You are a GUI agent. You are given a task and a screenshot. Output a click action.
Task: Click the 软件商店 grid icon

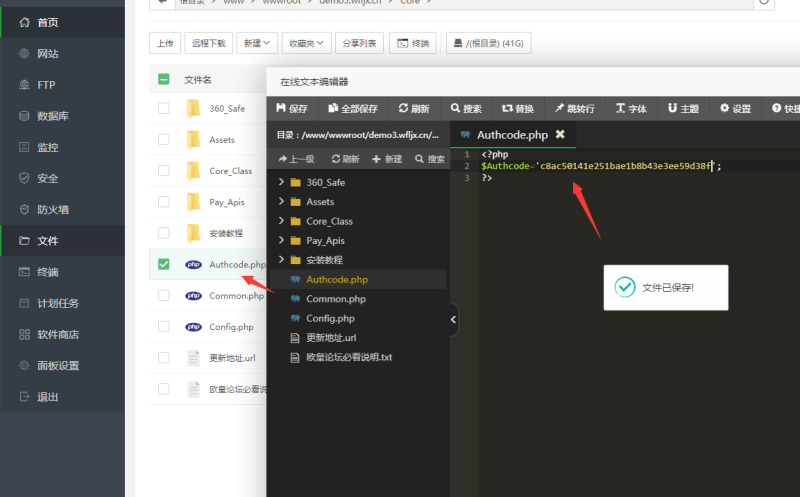pyautogui.click(x=24, y=334)
